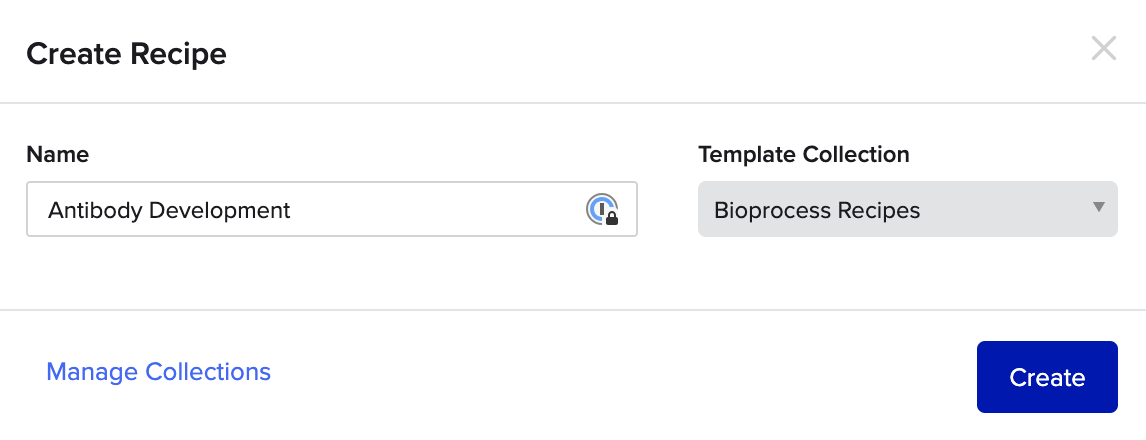Click the lock badge on the autofill icon
This screenshot has height=440, width=1146.
(612, 218)
